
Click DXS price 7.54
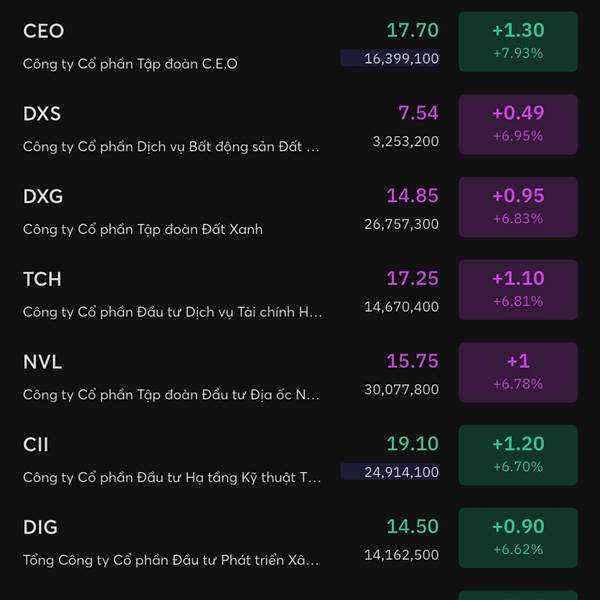418,113
